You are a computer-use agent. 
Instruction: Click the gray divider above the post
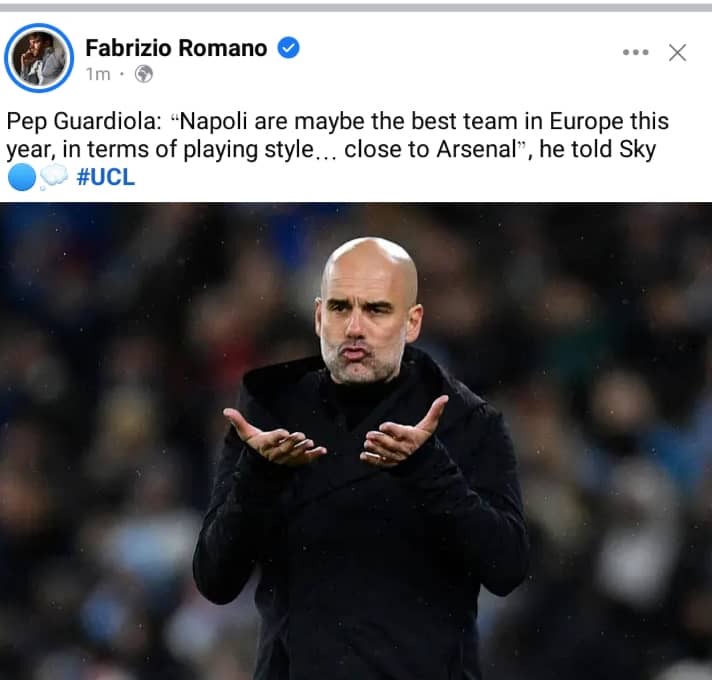[356, 8]
